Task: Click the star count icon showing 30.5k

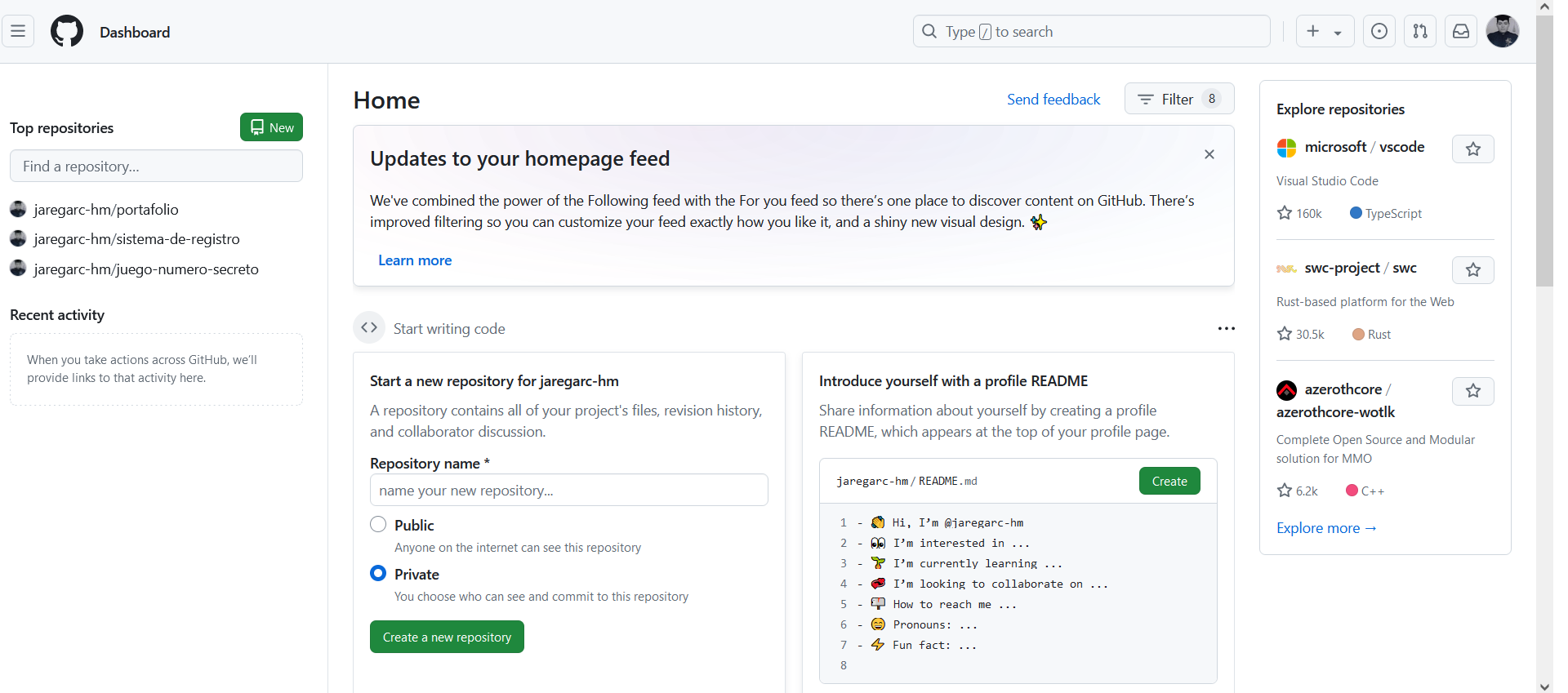Action: [x=1285, y=334]
